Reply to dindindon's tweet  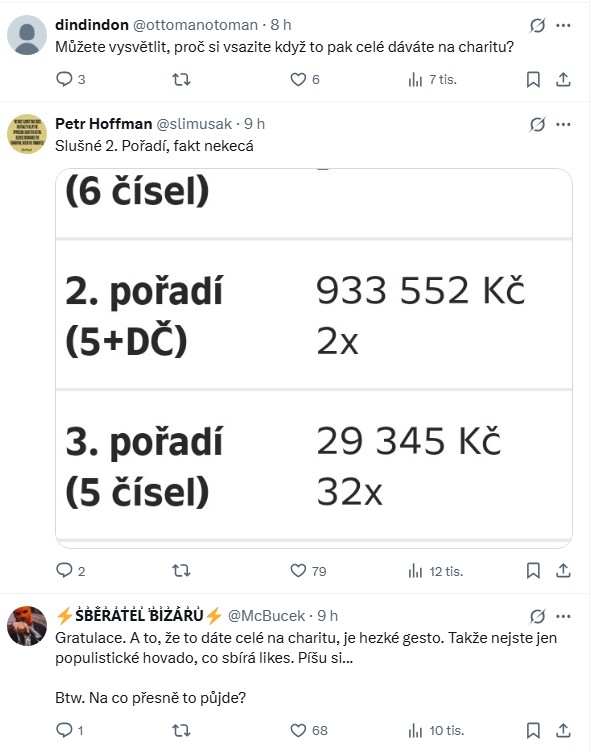pos(65,79)
